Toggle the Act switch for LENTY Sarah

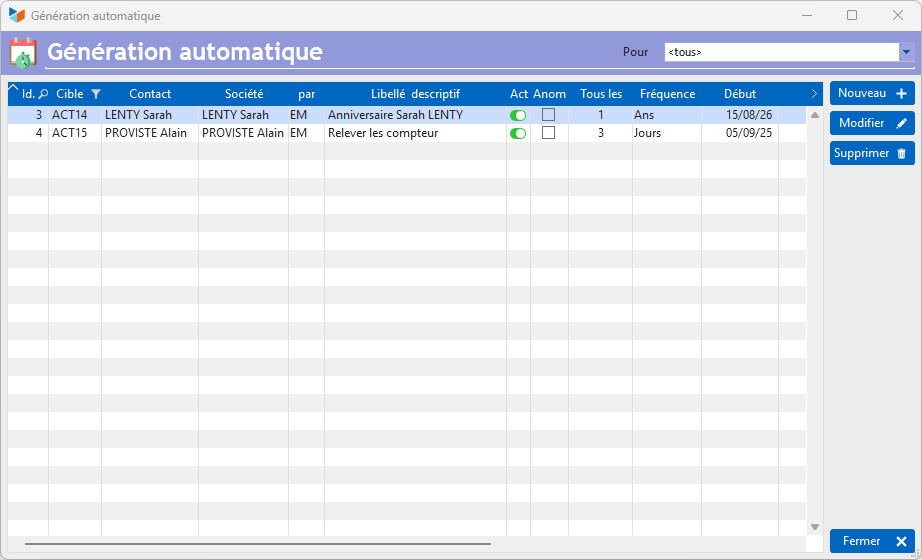coord(518,116)
